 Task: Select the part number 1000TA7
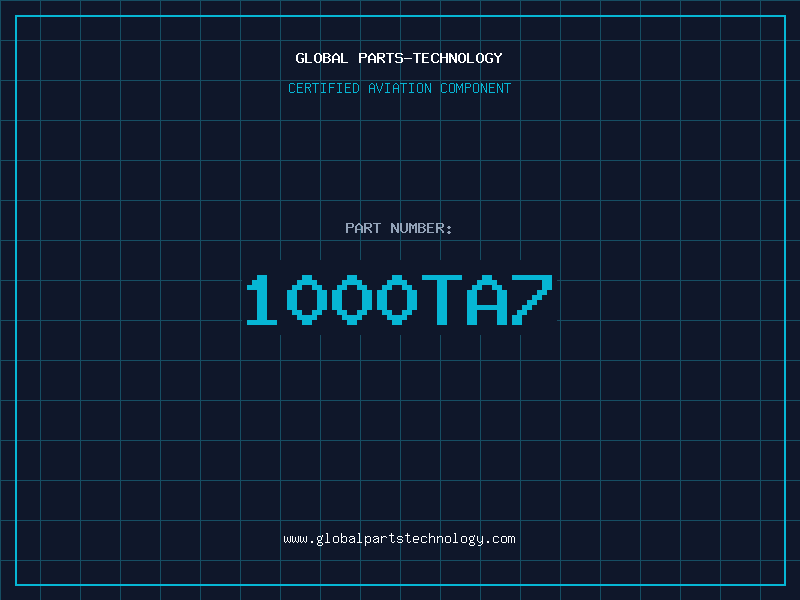pos(399,300)
